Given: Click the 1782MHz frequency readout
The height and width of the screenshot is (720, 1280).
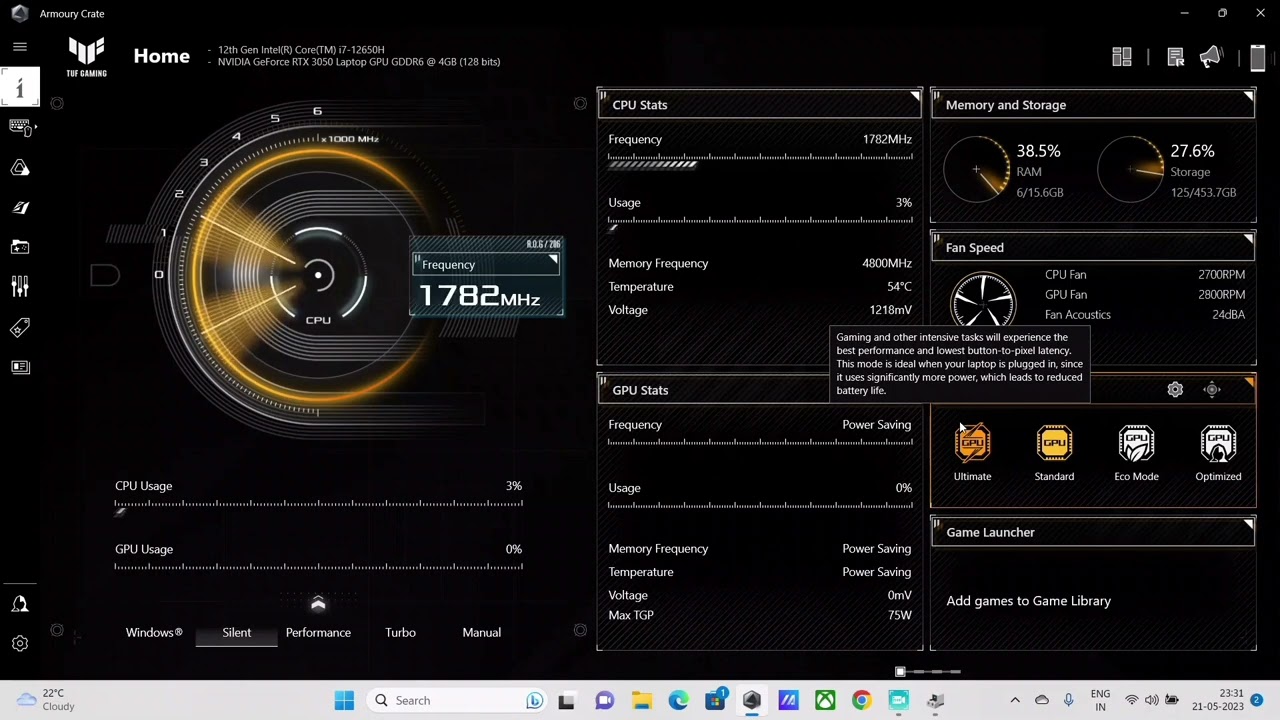Looking at the screenshot, I should tap(480, 296).
